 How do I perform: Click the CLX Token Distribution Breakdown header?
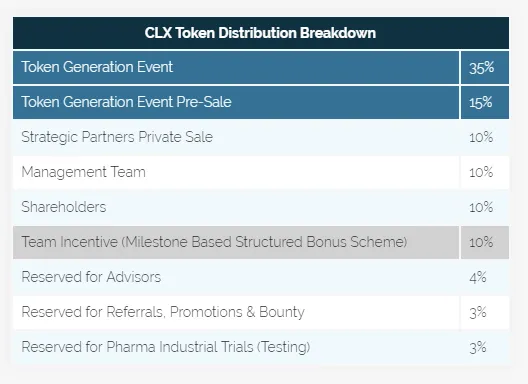point(261,33)
